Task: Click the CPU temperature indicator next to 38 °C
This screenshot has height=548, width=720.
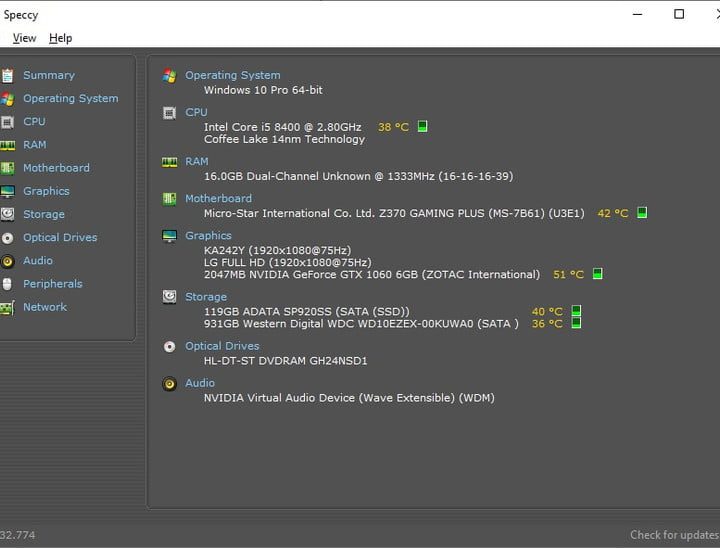Action: 422,126
